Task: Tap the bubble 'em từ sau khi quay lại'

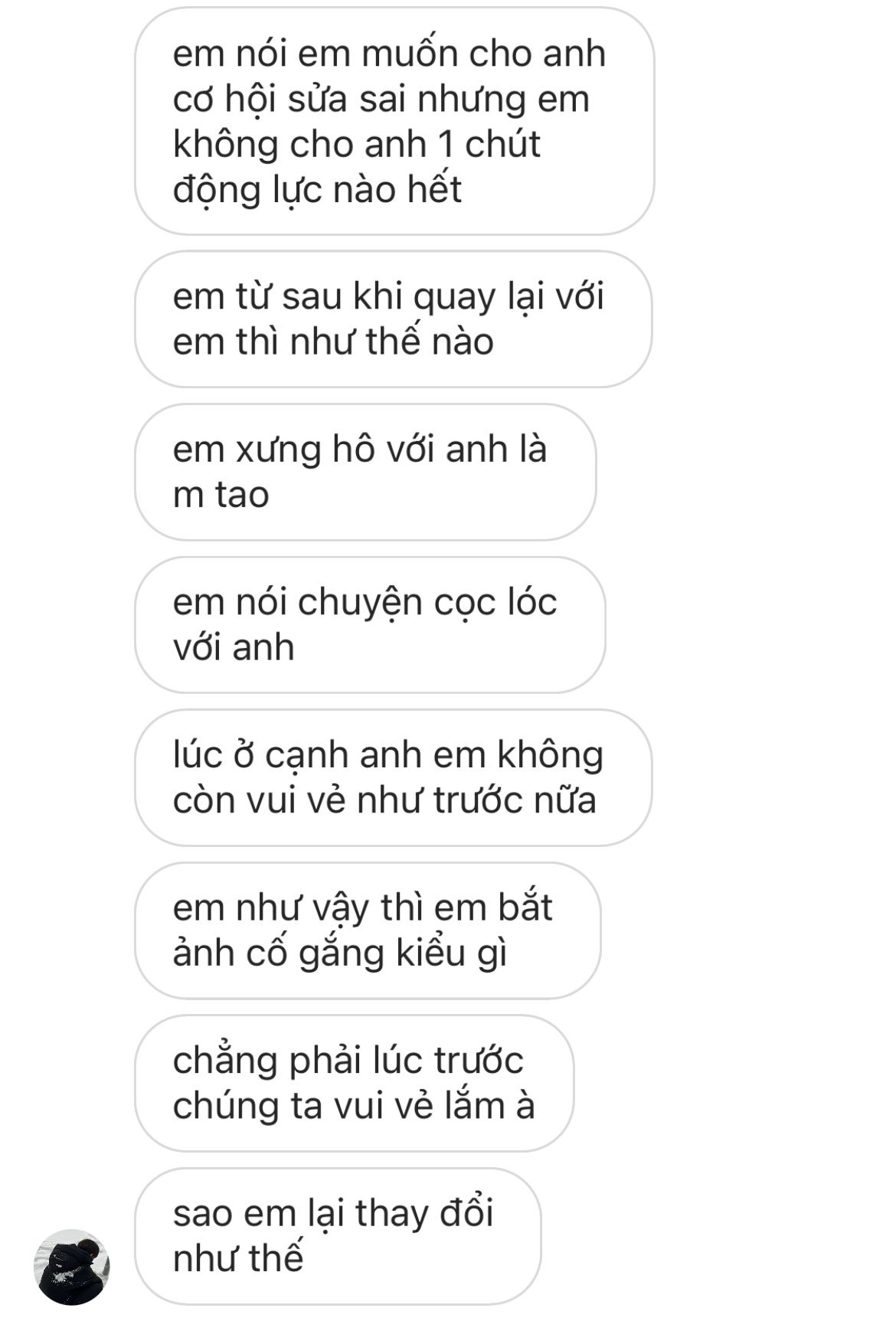Action: pos(394,319)
